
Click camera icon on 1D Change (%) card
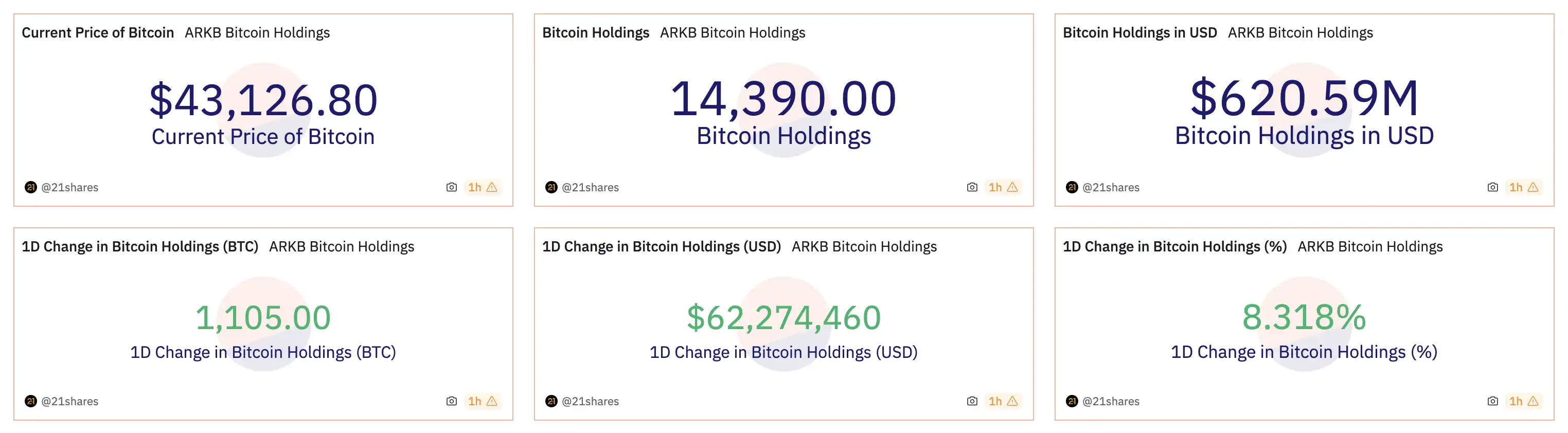point(1492,402)
